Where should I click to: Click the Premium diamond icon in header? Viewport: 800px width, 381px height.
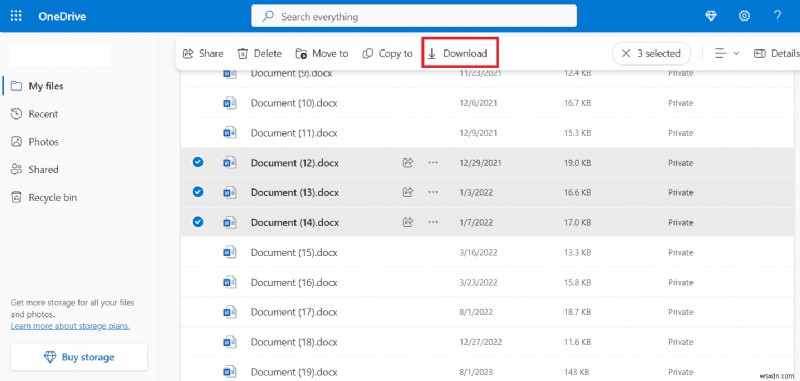pyautogui.click(x=711, y=16)
